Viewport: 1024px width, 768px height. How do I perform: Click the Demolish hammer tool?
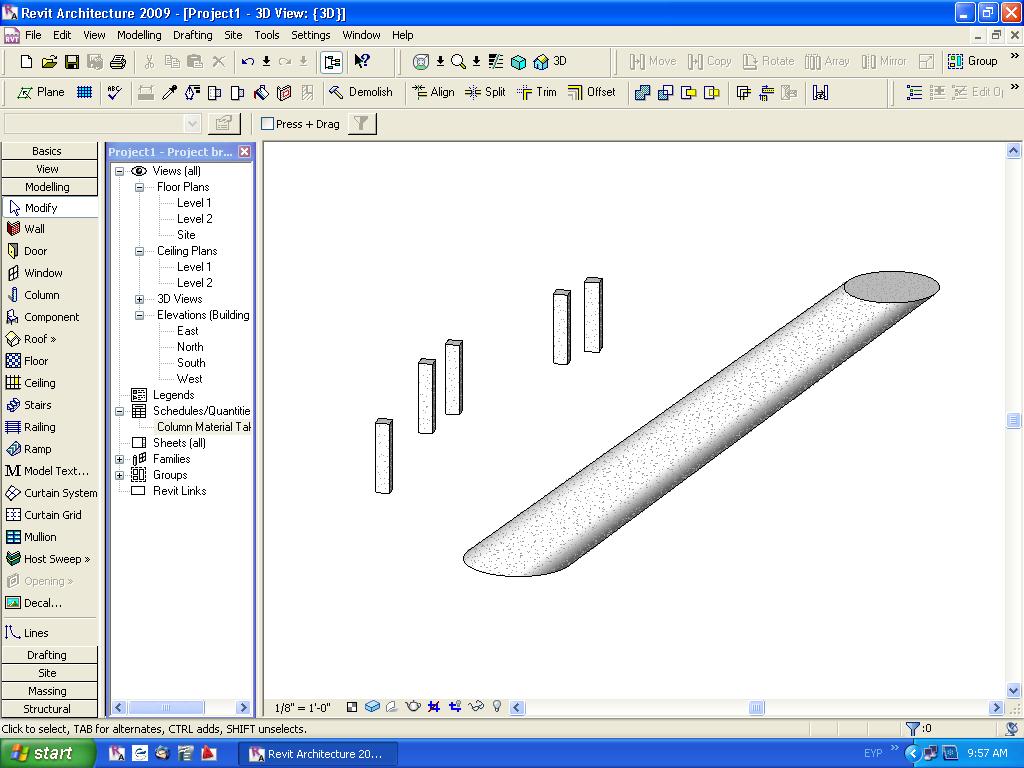(x=361, y=92)
